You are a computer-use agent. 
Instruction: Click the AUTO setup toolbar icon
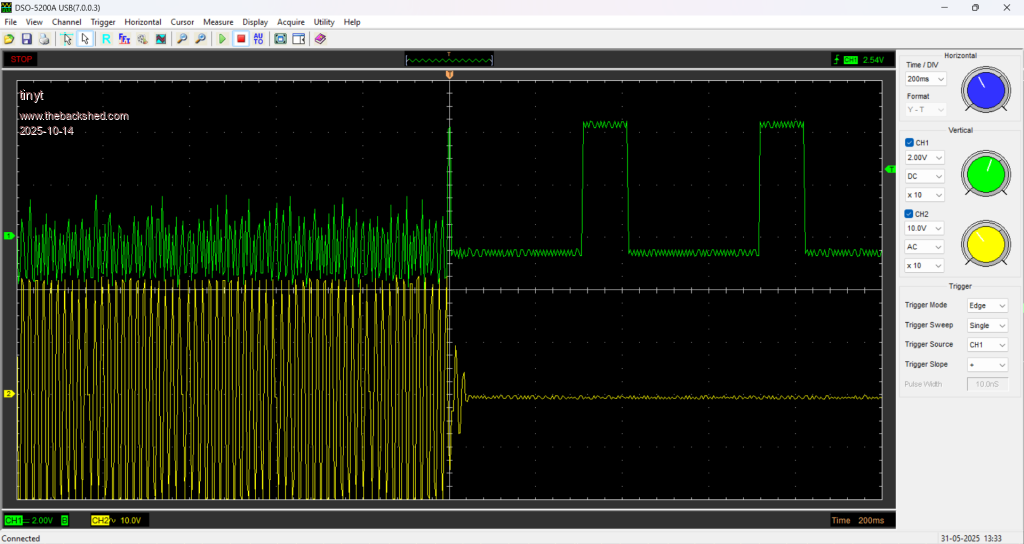coord(259,39)
